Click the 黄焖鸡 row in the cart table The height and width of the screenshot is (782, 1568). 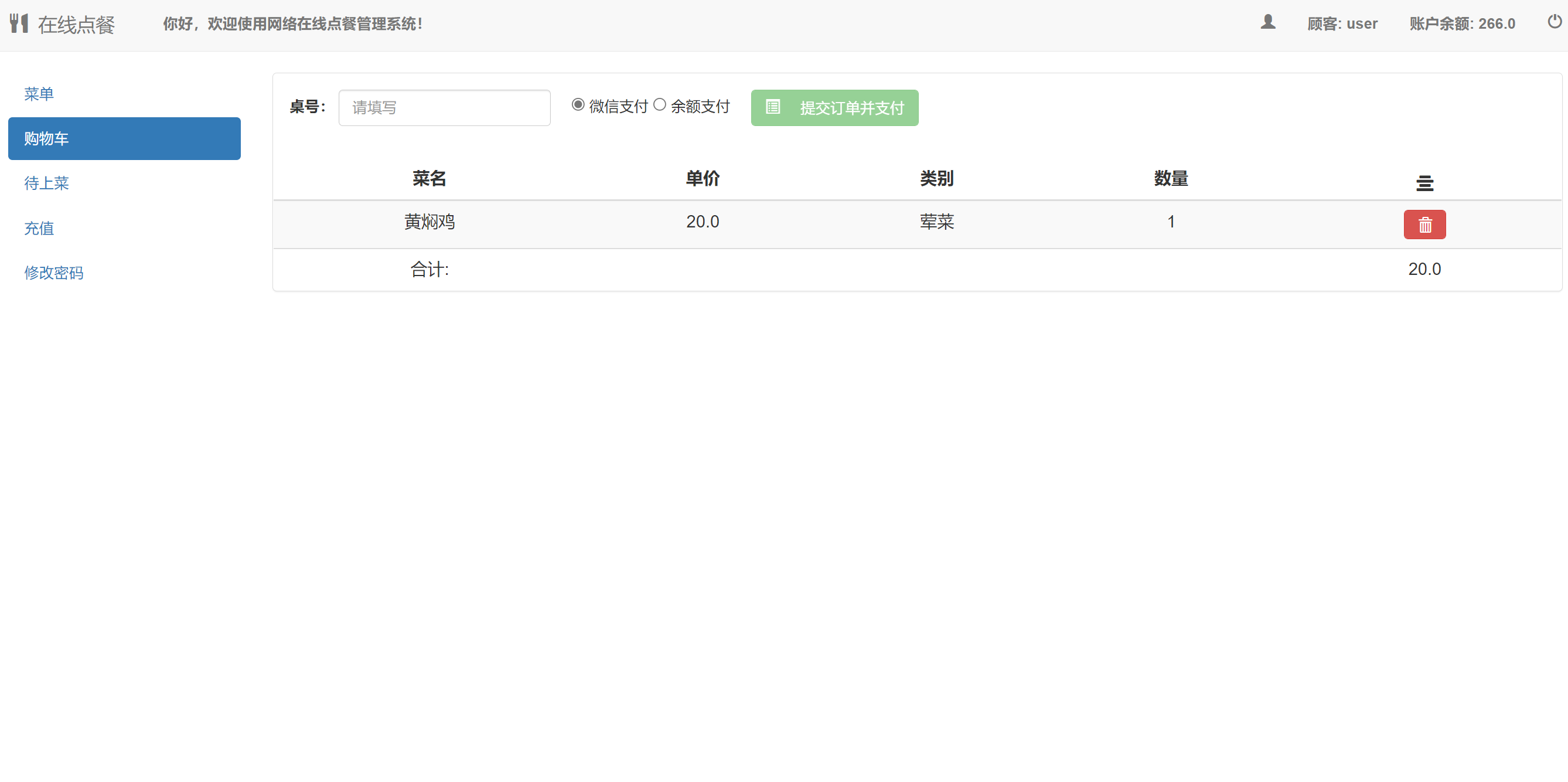point(429,222)
